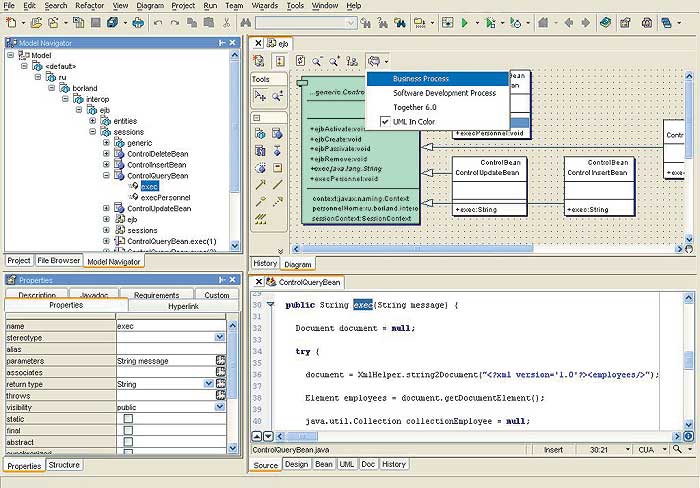The height and width of the screenshot is (488, 700).
Task: Switch to the File Browser tab
Action: click(58, 260)
